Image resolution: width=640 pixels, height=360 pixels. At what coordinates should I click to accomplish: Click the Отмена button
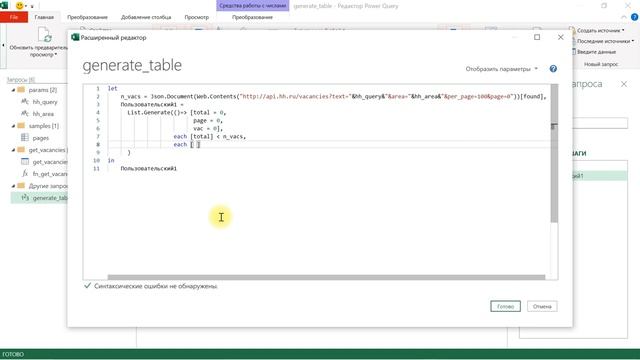point(542,306)
